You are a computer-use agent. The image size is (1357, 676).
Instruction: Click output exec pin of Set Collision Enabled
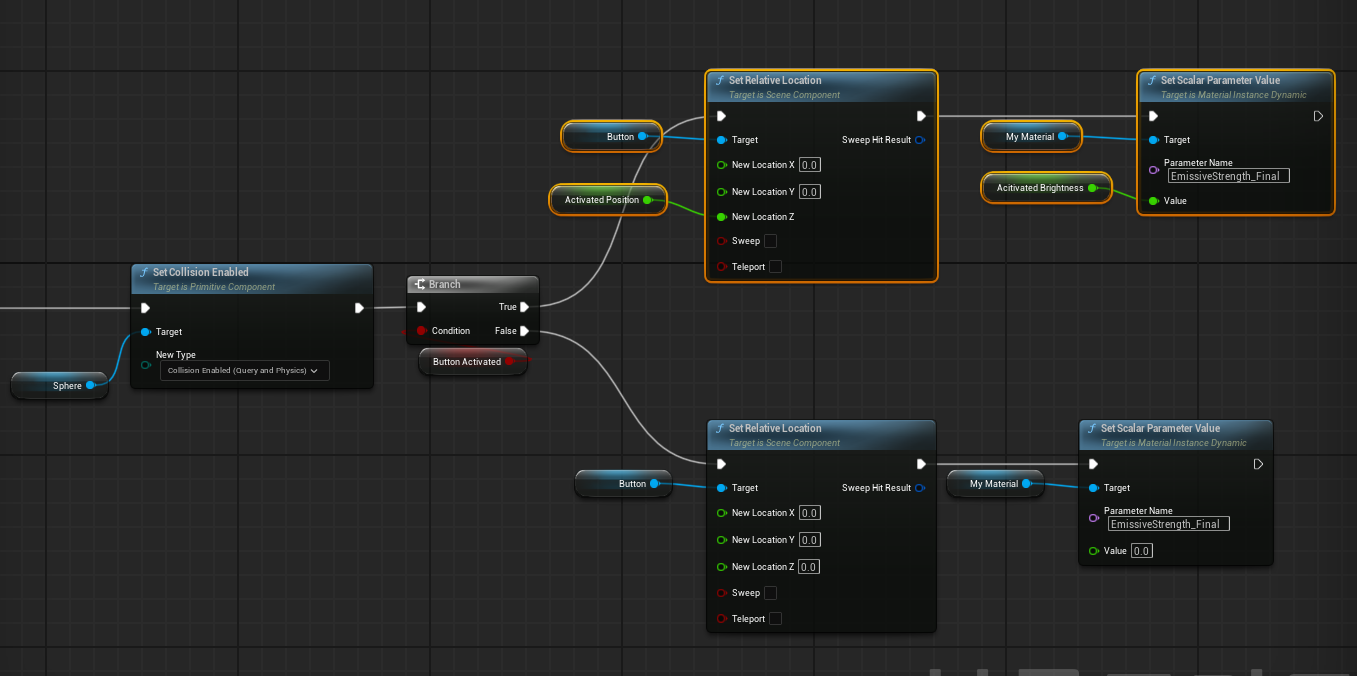[359, 308]
